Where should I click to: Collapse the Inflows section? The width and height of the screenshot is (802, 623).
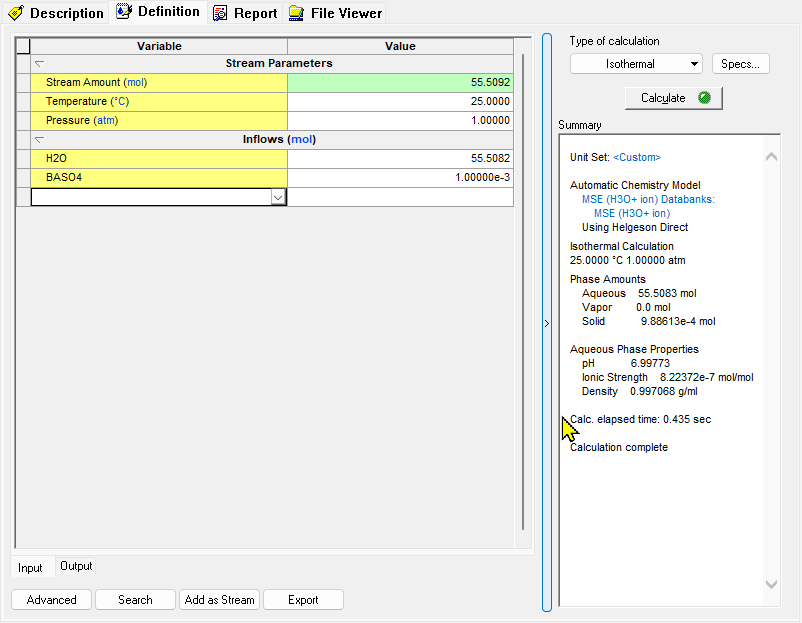tap(39, 140)
